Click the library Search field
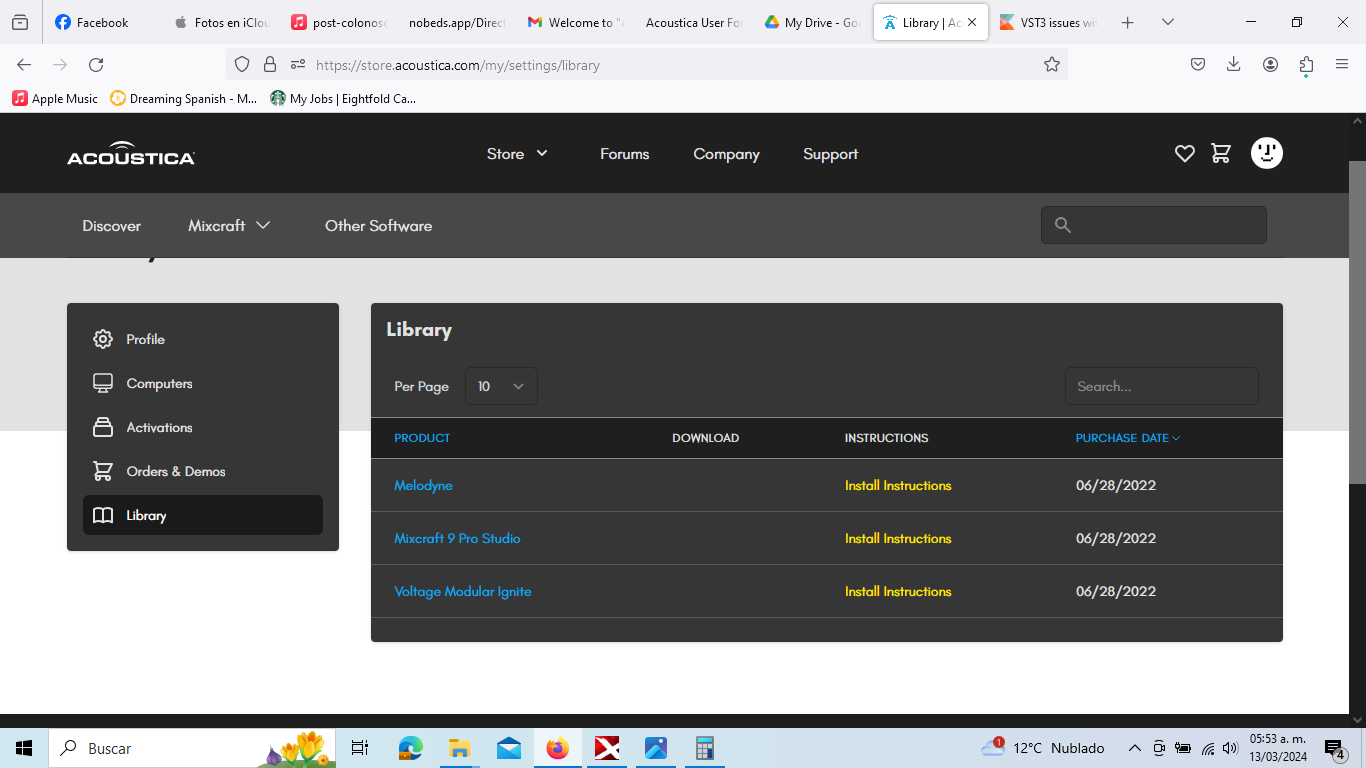The image size is (1366, 768). click(1162, 386)
